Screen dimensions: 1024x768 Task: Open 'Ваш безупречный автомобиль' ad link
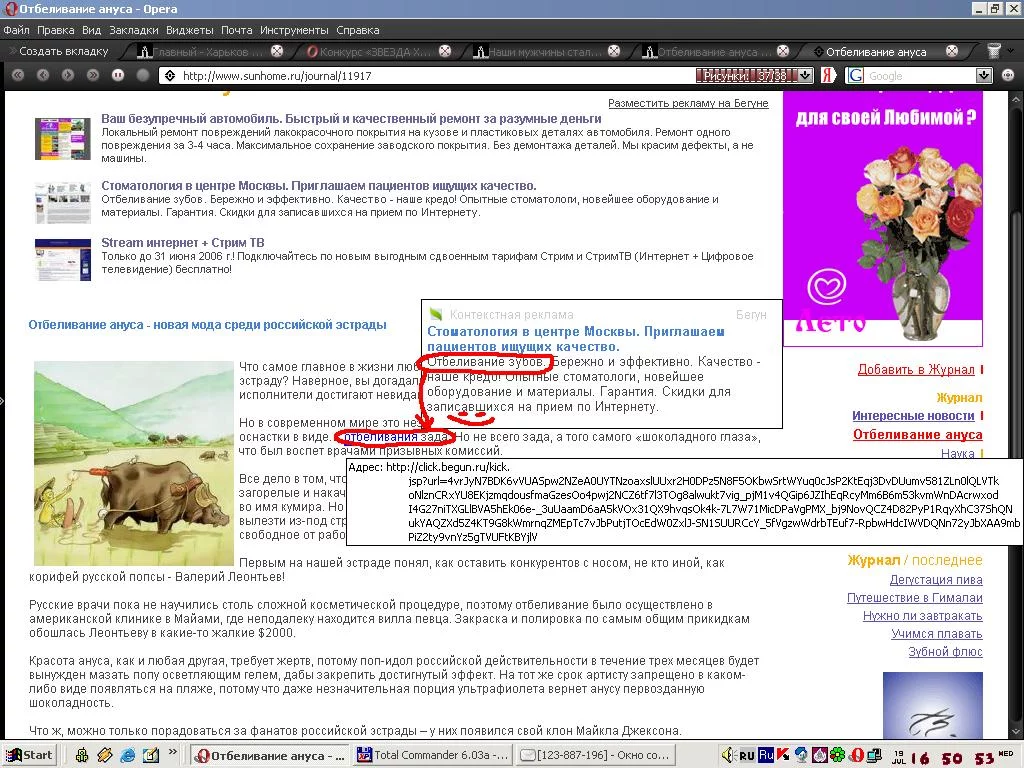(x=351, y=119)
